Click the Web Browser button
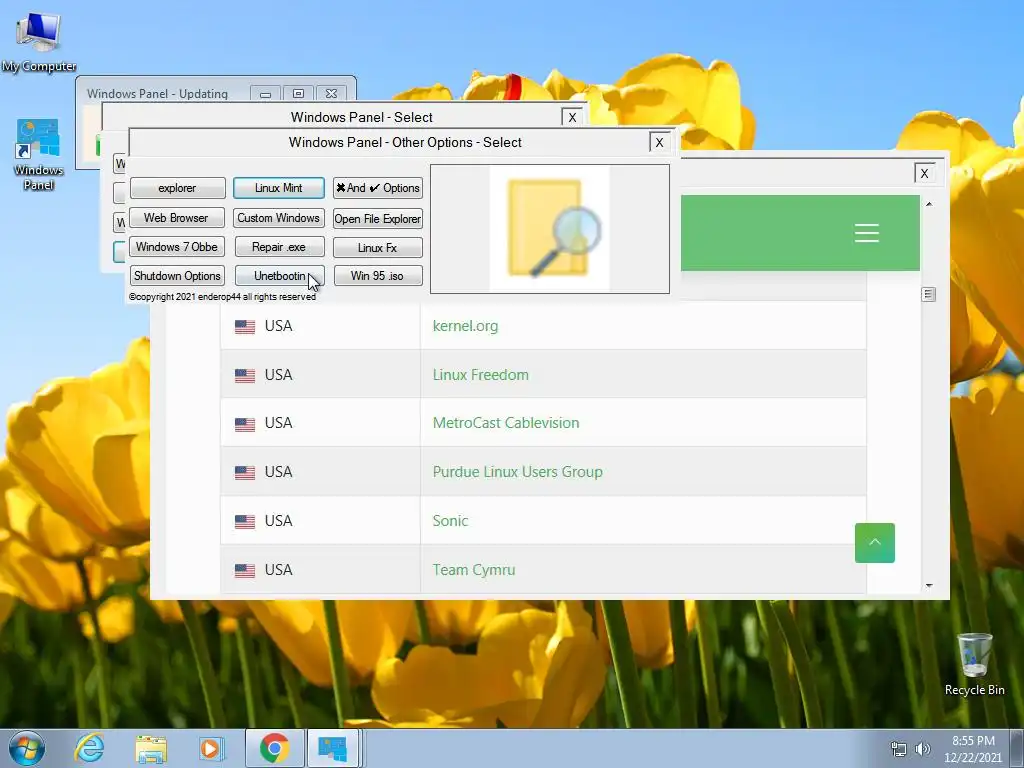Viewport: 1024px width, 768px height. click(176, 217)
